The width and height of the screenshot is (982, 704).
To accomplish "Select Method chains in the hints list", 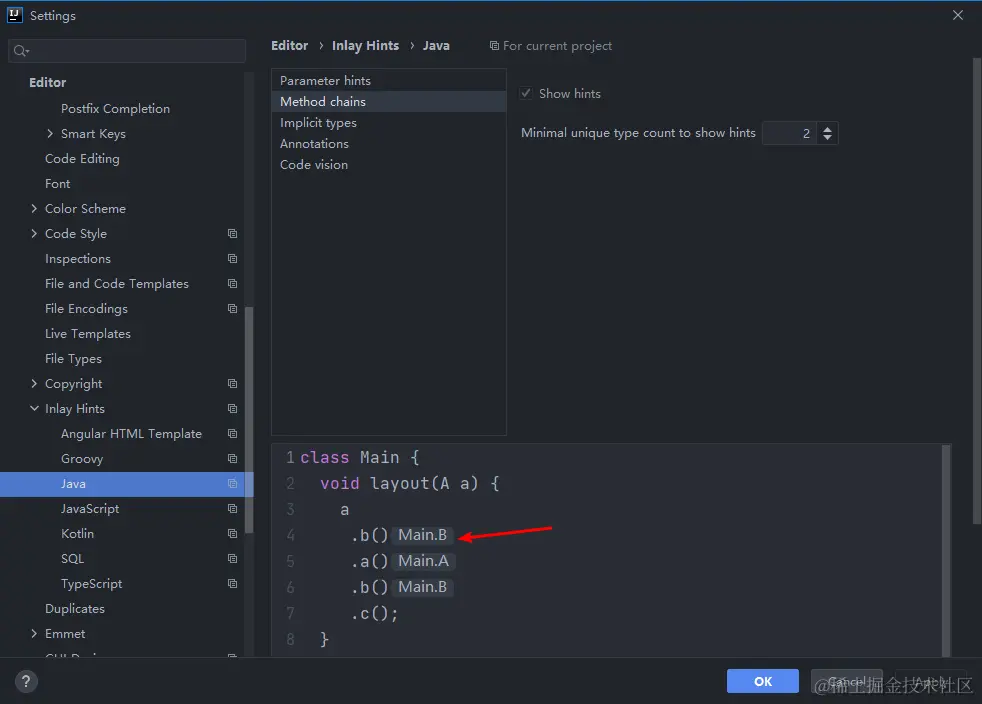I will (388, 101).
